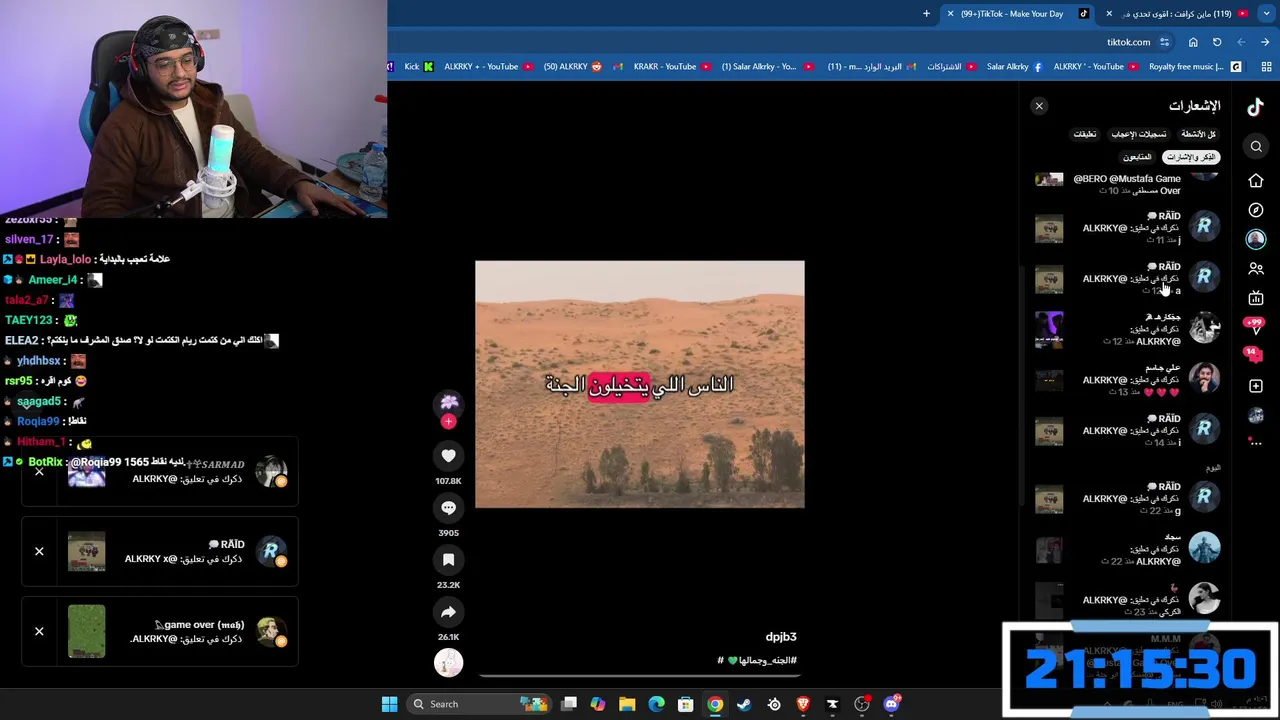Open the all-bookmarks grid icon
This screenshot has width=1280, height=720.
tap(1266, 67)
